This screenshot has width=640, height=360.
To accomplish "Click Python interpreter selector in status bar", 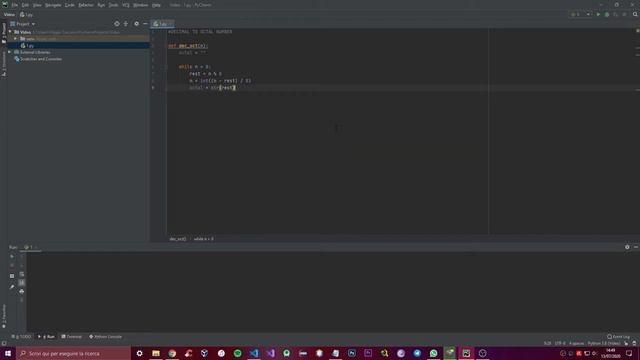I will 604,344.
